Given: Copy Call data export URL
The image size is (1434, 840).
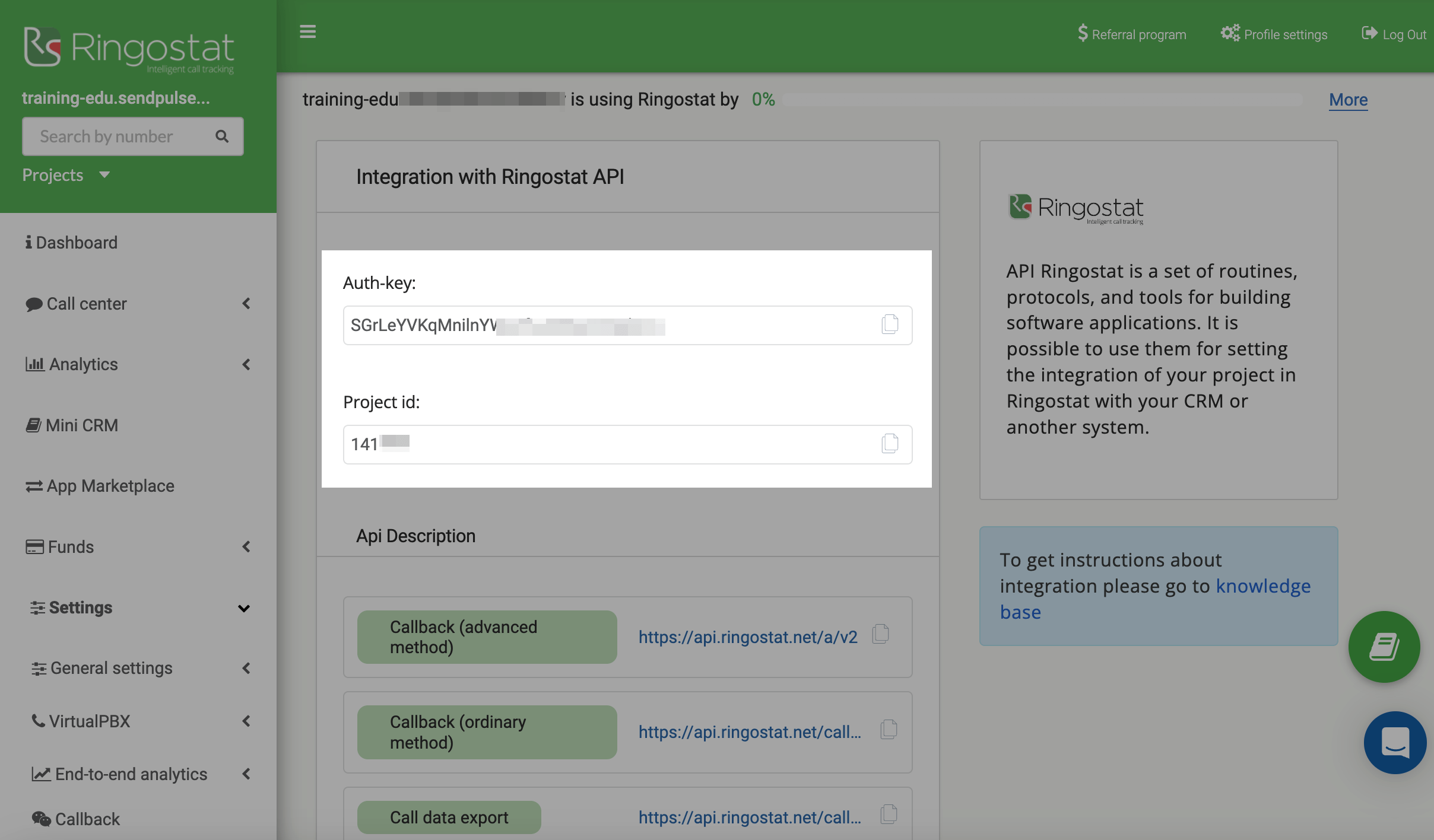Looking at the screenshot, I should (889, 814).
